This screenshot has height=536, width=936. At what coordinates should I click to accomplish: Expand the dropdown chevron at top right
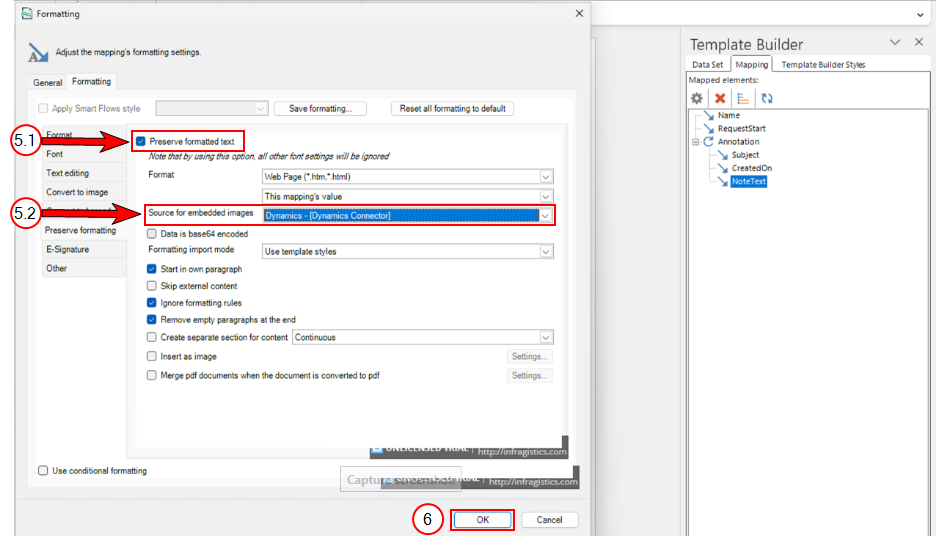[x=920, y=15]
